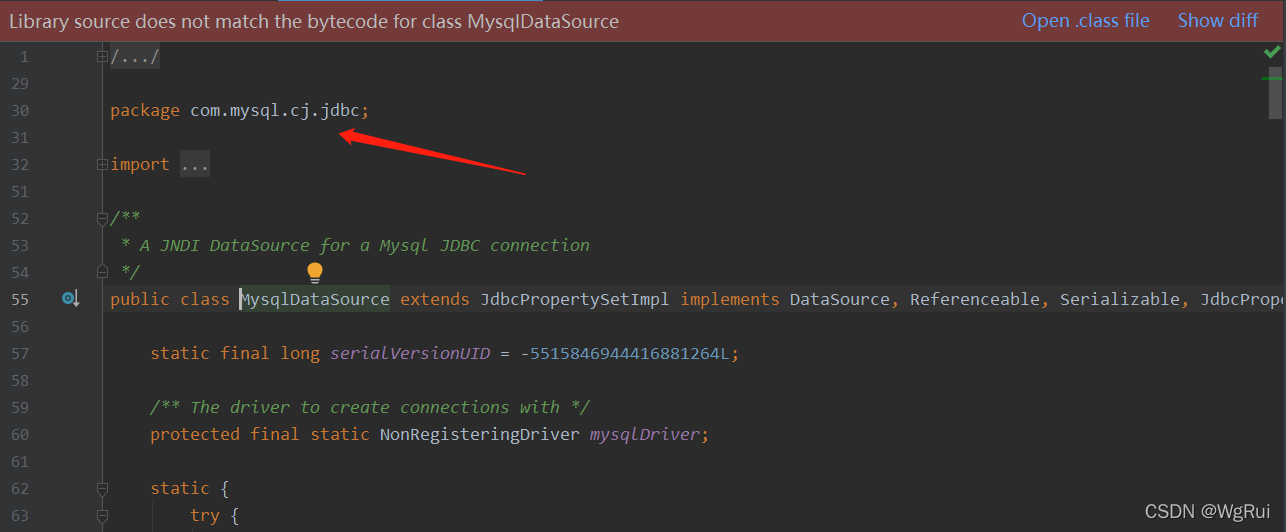The height and width of the screenshot is (532, 1286).
Task: Click line number 57 in the gutter
Action: 20,353
